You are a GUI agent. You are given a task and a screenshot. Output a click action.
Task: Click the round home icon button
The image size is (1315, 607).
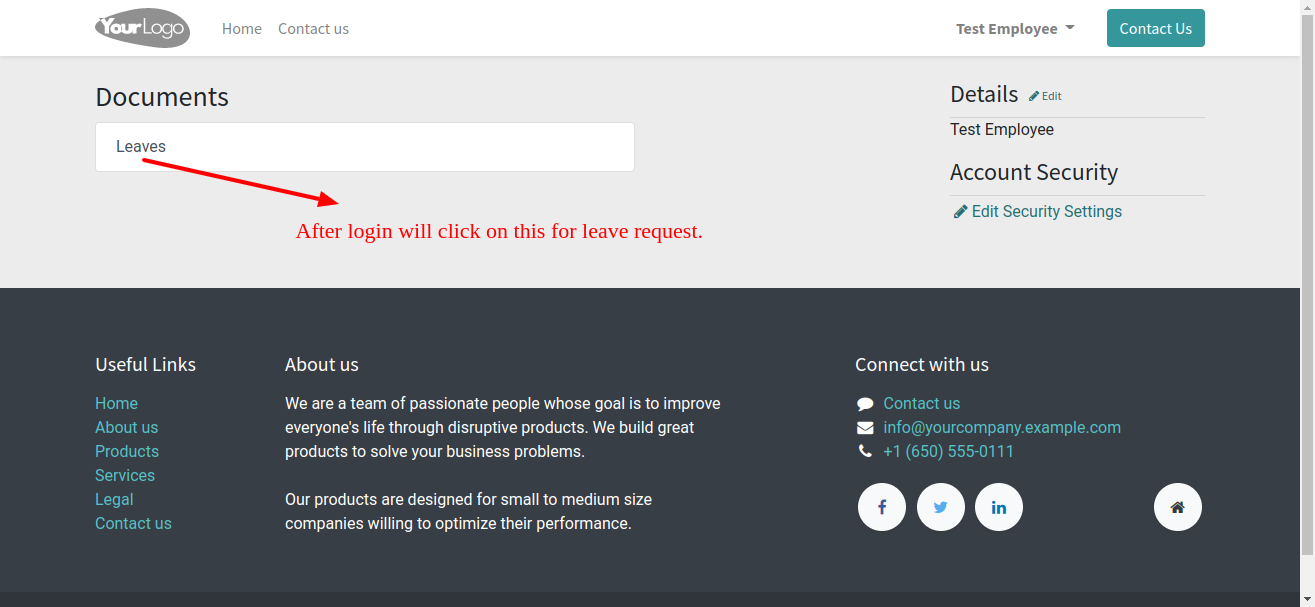[1178, 507]
